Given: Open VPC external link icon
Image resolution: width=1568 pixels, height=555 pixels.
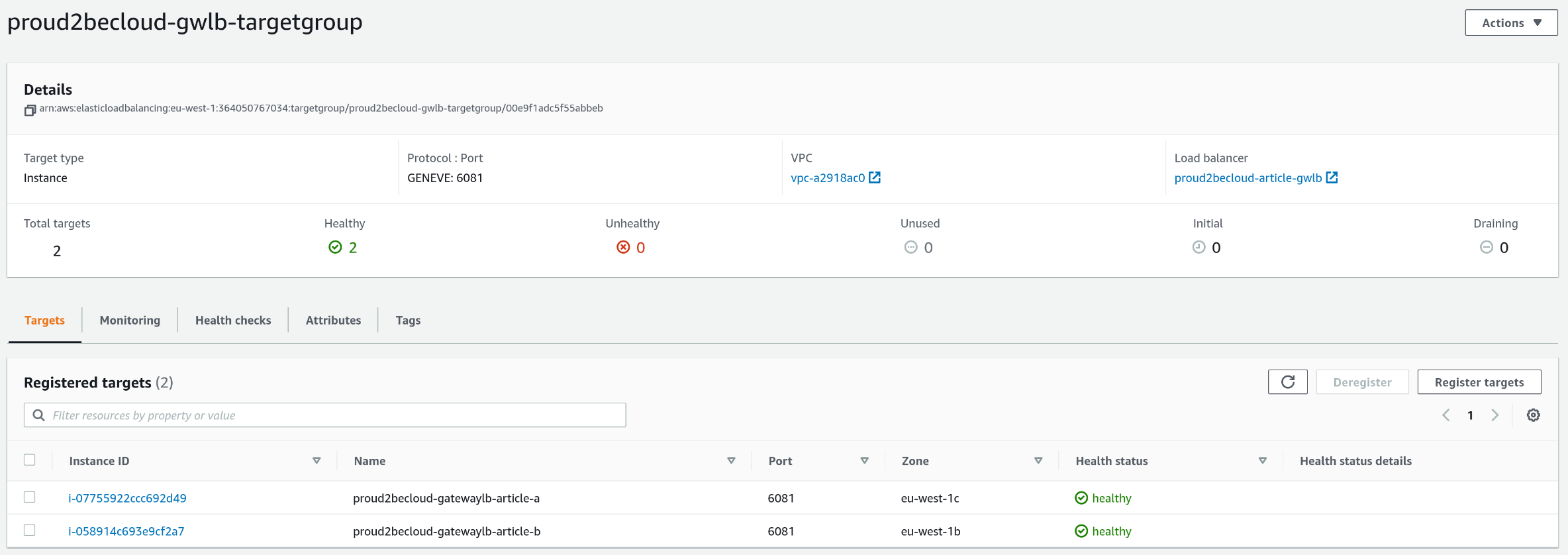Looking at the screenshot, I should coord(875,177).
